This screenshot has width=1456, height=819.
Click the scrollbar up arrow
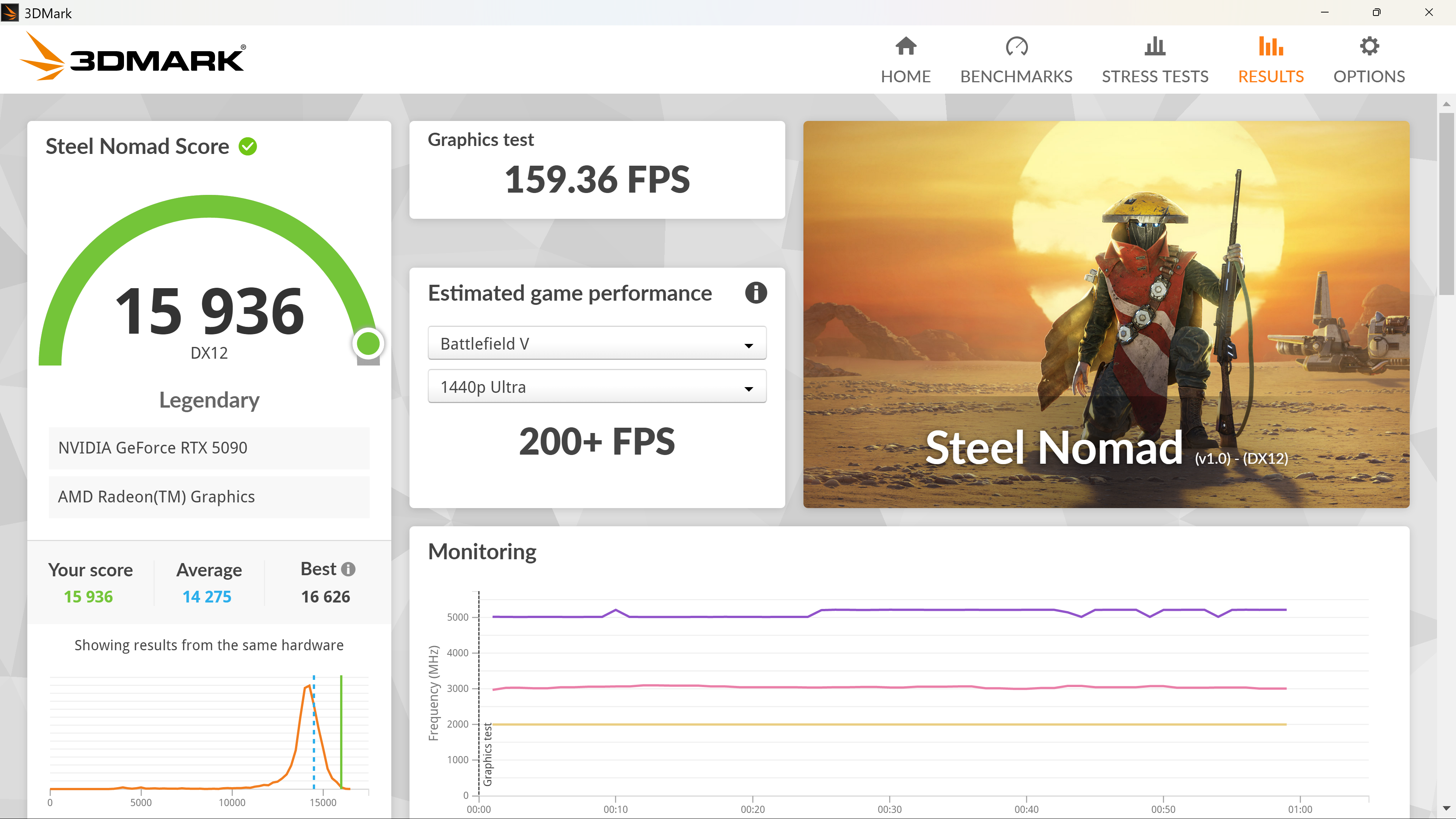pos(1447,104)
